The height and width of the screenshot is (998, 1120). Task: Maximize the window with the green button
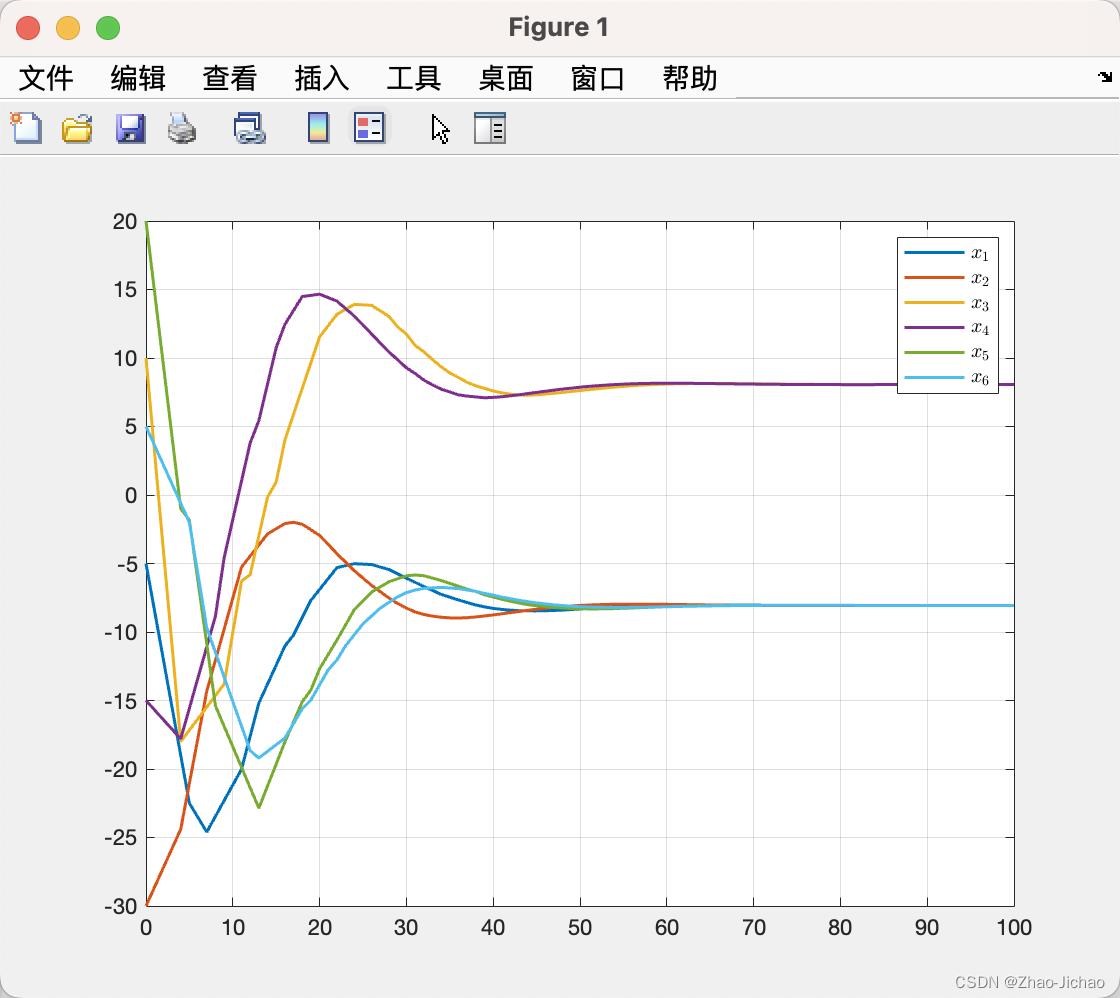108,28
